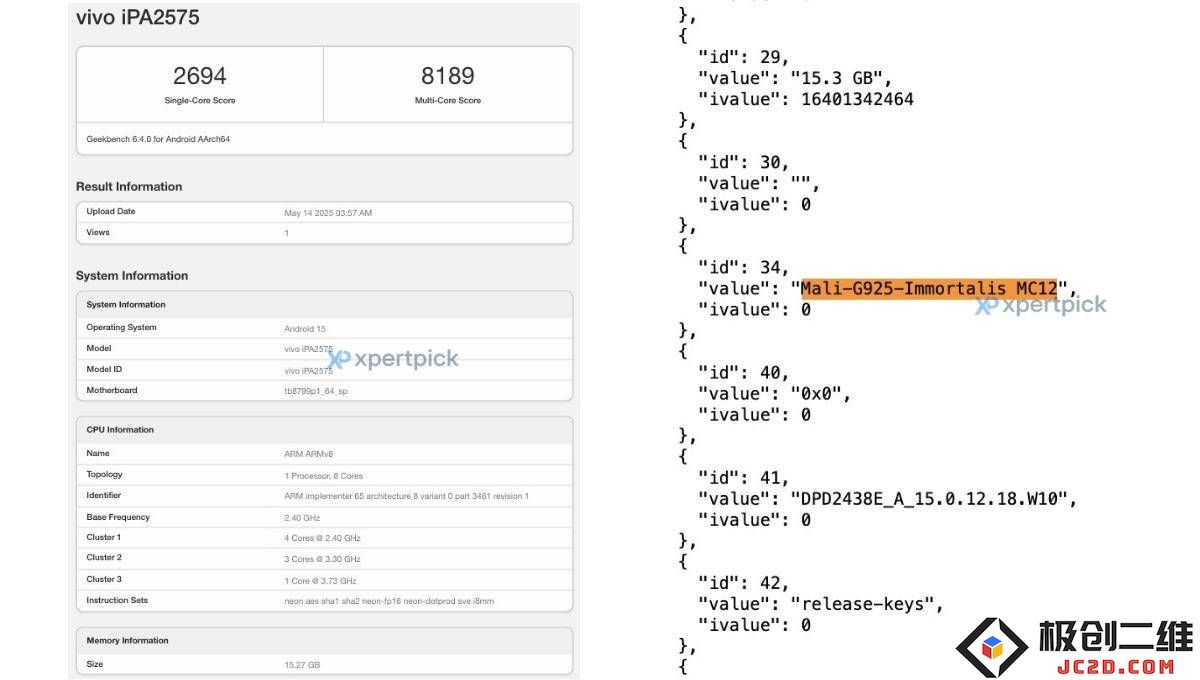
Task: Select the multi-core score value 8189
Action: tap(448, 76)
